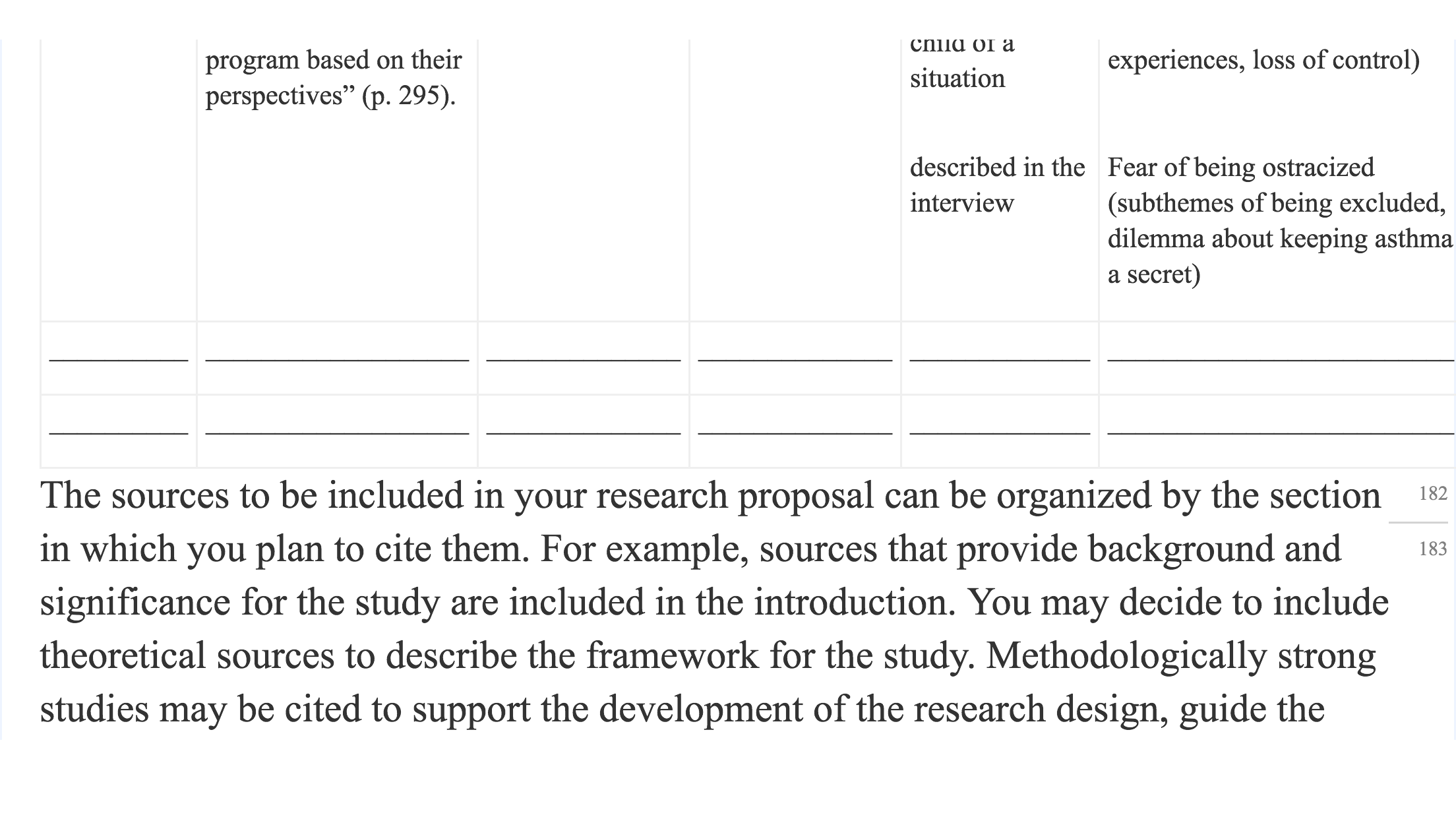Click "program based on their" cell text

334,61
